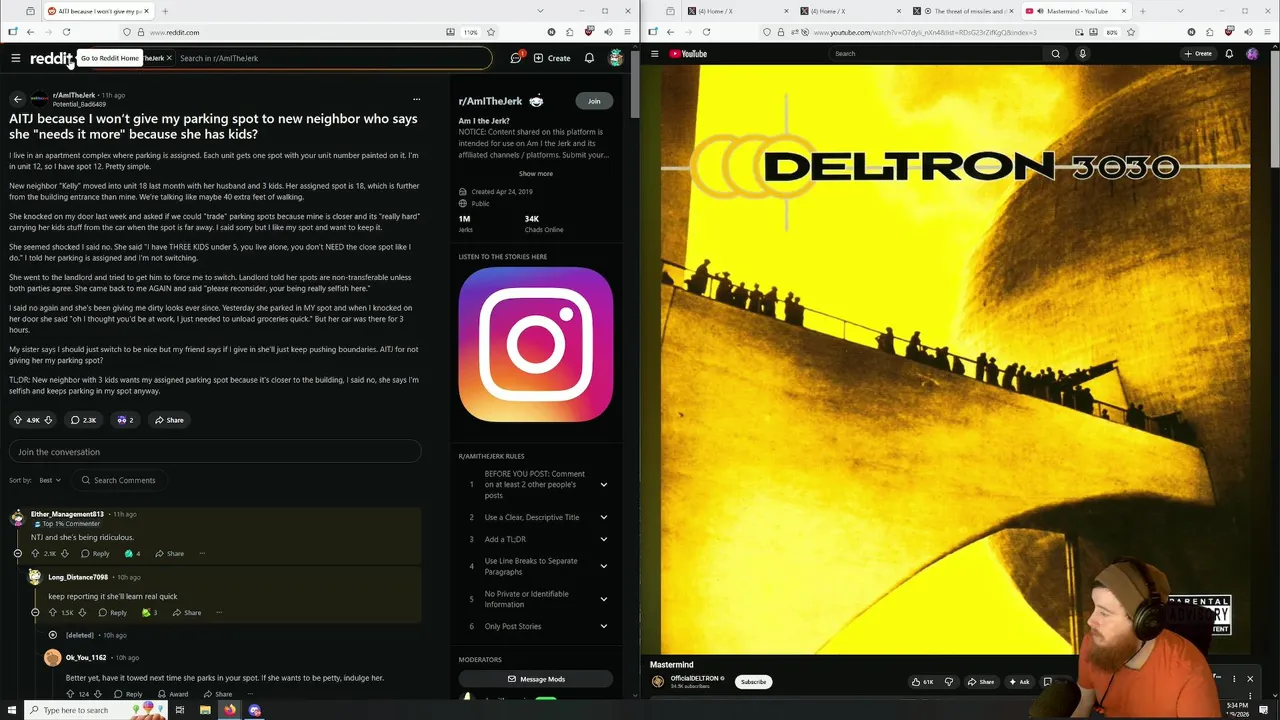Image resolution: width=1280 pixels, height=720 pixels.
Task: Click the Reddit Create post button
Action: (552, 58)
